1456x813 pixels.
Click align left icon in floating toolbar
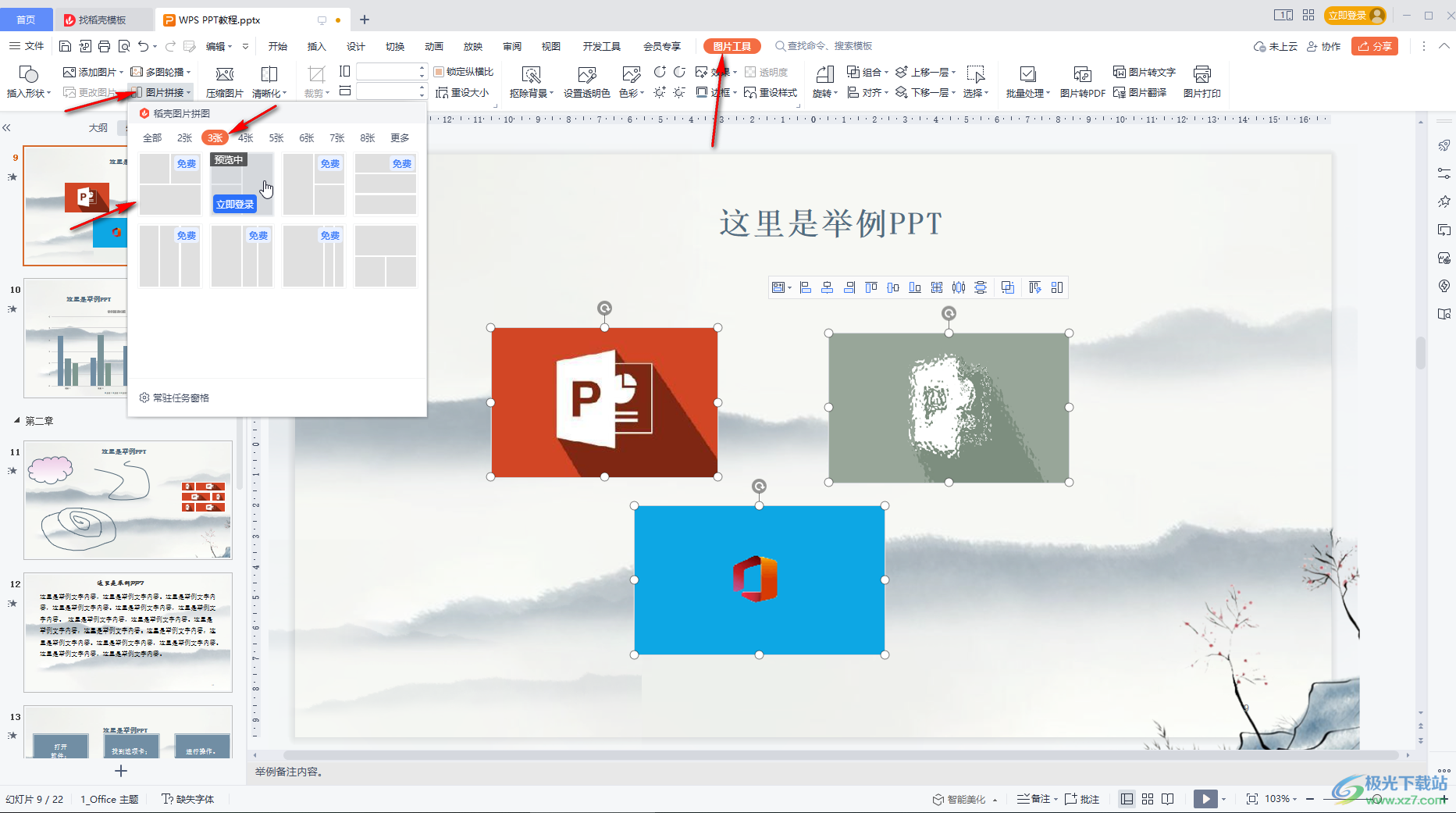(x=806, y=287)
